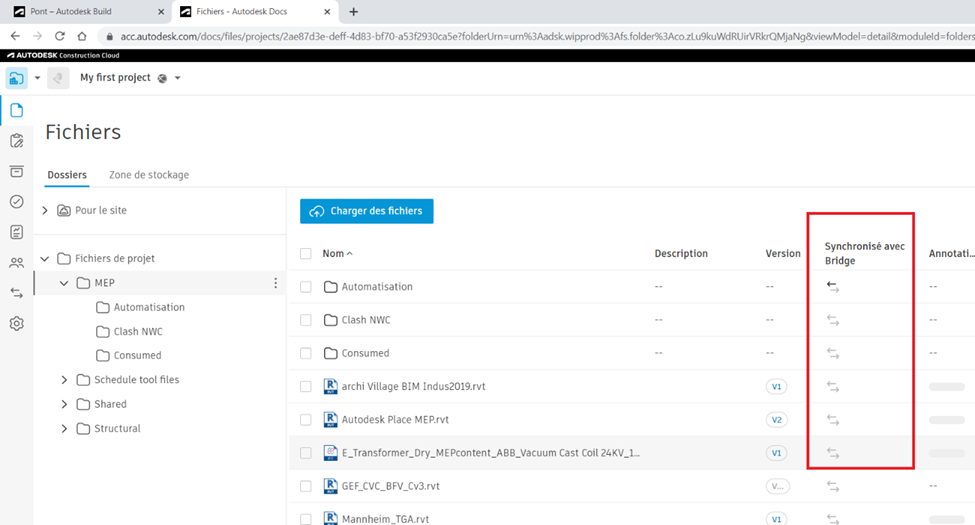Open the Reports icon in the sidebar

17,232
